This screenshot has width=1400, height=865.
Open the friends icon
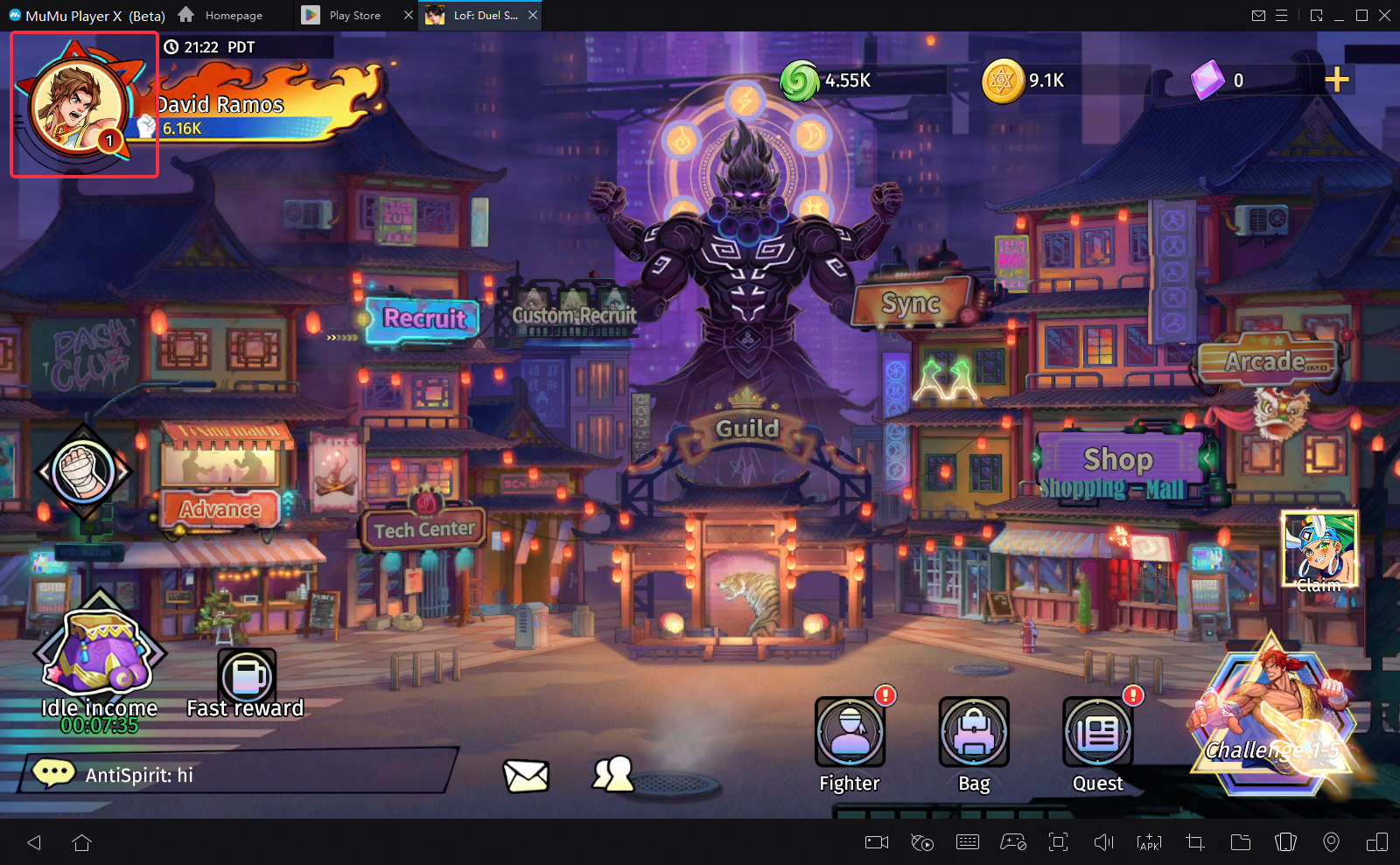pos(613,773)
